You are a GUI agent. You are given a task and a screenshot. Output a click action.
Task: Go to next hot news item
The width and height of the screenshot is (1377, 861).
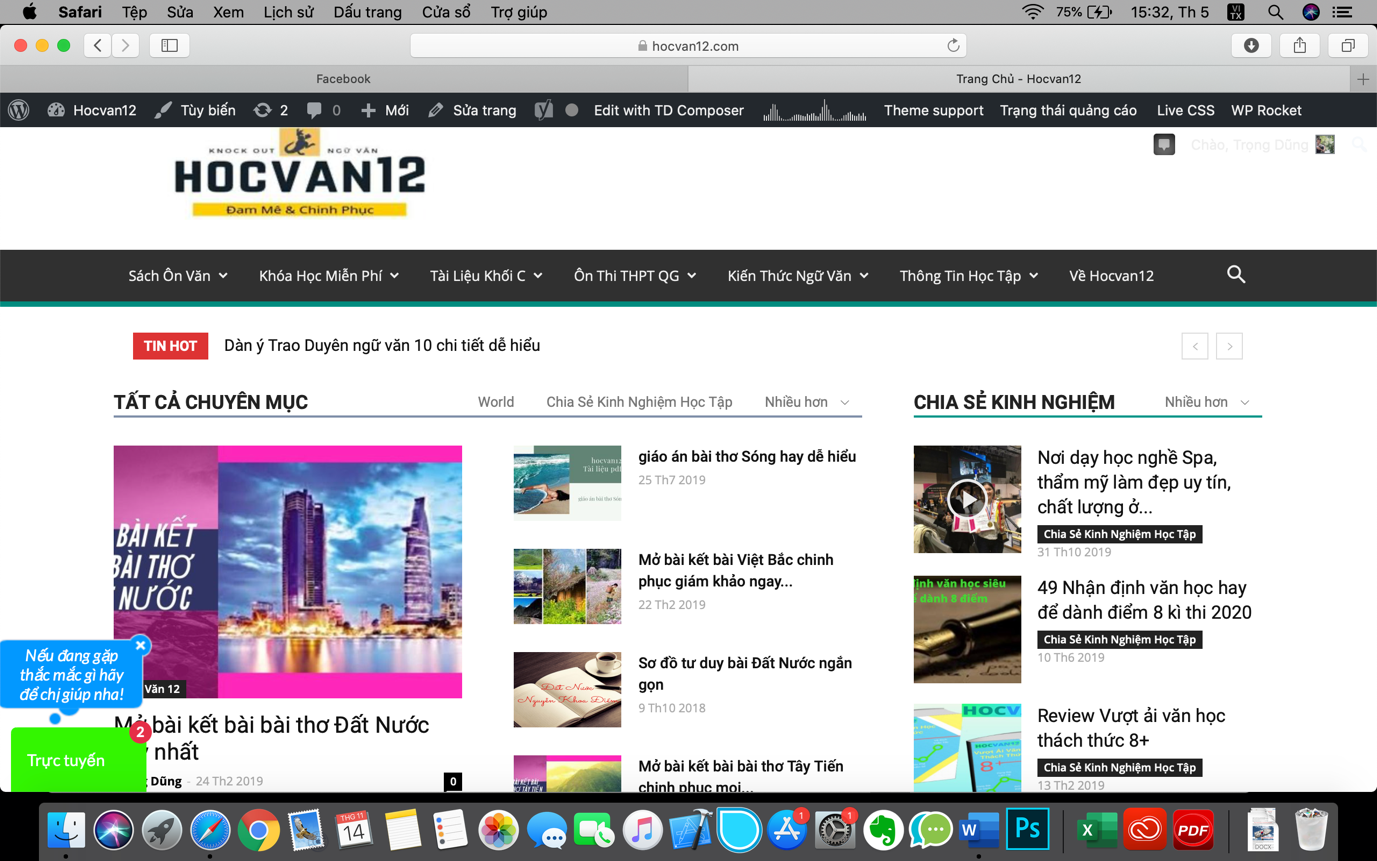[x=1230, y=346]
